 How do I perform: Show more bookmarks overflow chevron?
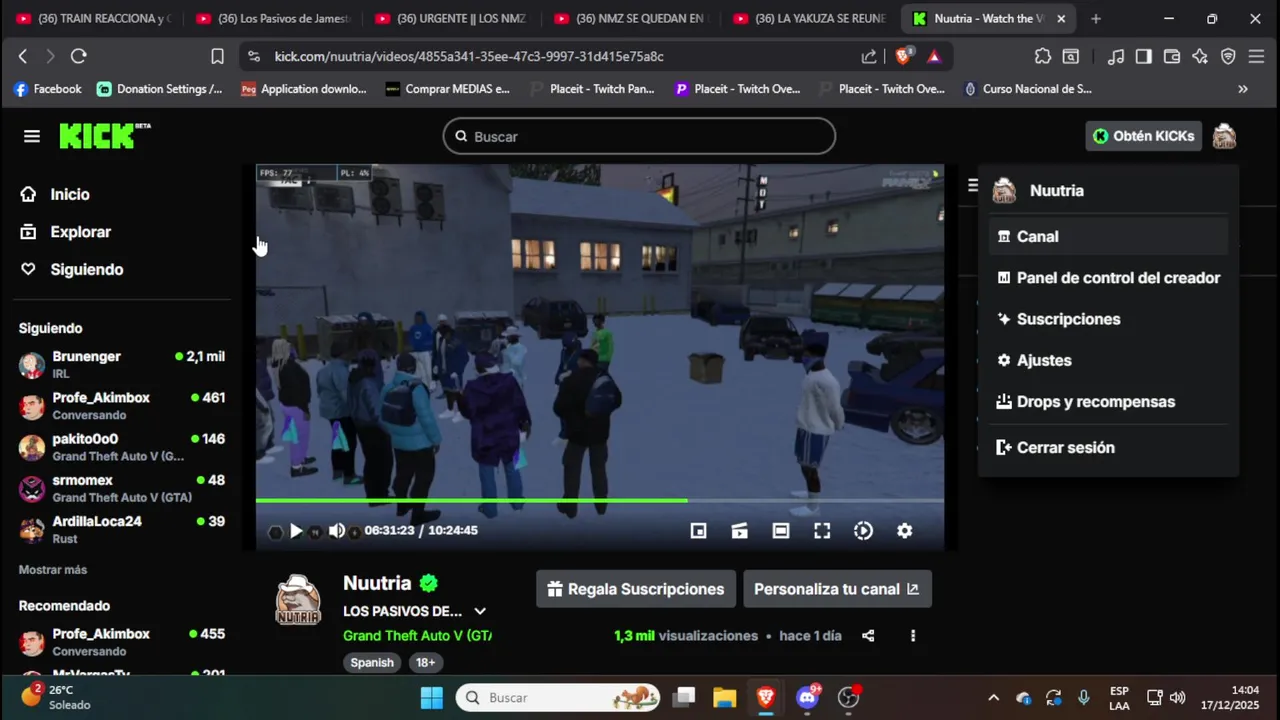1243,89
